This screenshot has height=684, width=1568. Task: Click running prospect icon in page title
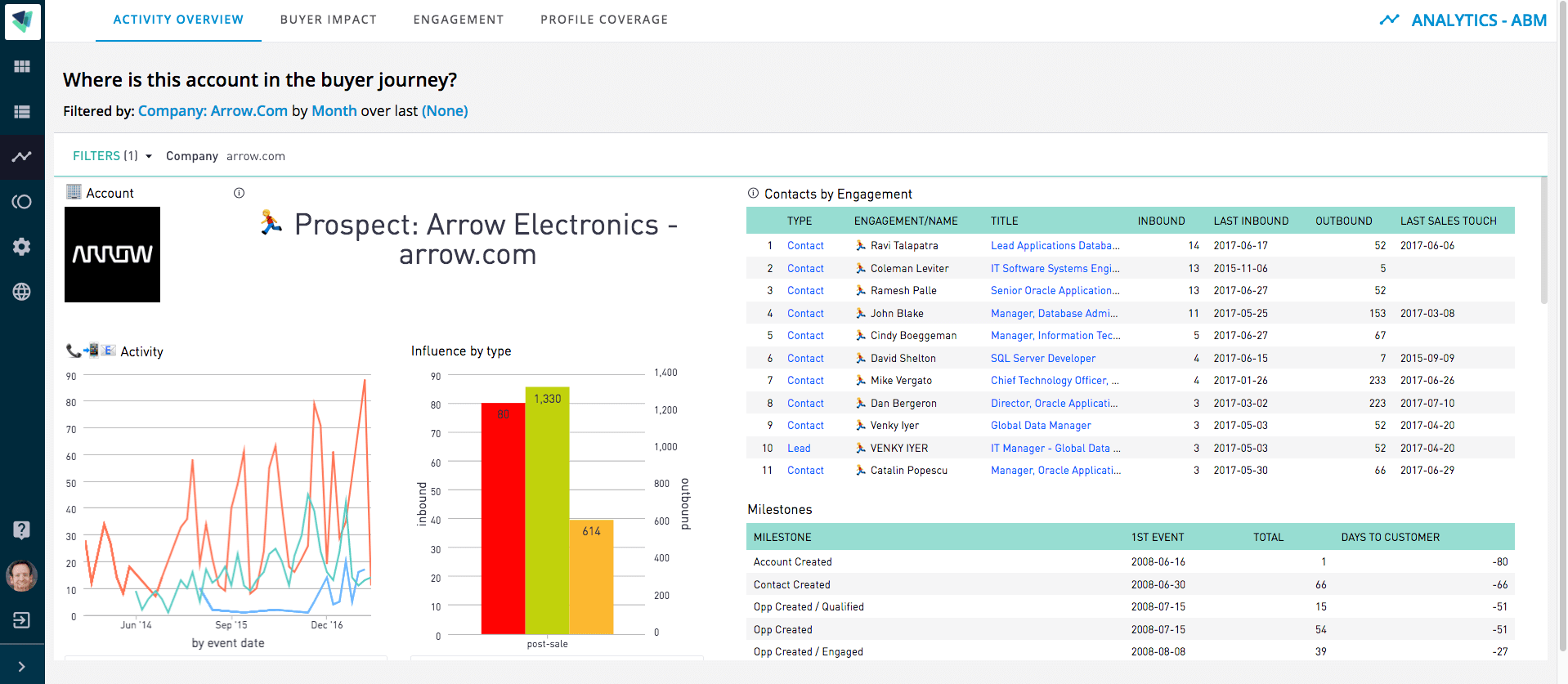(x=271, y=222)
